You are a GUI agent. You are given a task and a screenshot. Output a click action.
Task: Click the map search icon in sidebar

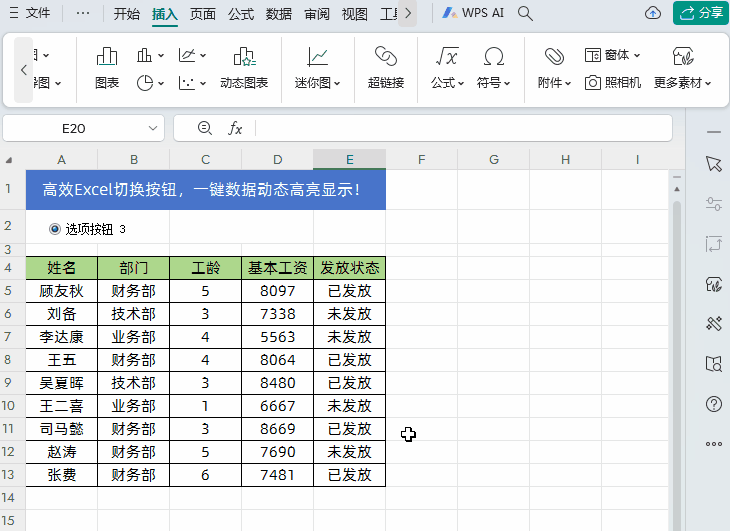point(714,363)
